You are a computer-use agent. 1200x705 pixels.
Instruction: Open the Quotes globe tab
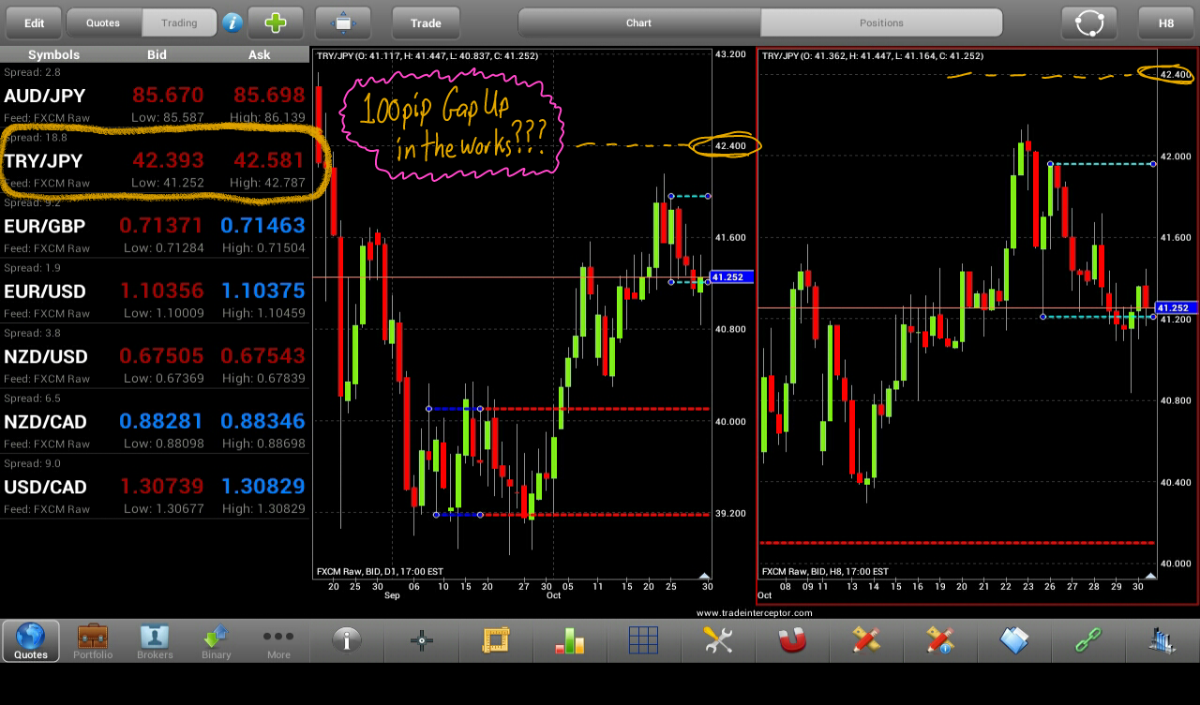(x=30, y=641)
